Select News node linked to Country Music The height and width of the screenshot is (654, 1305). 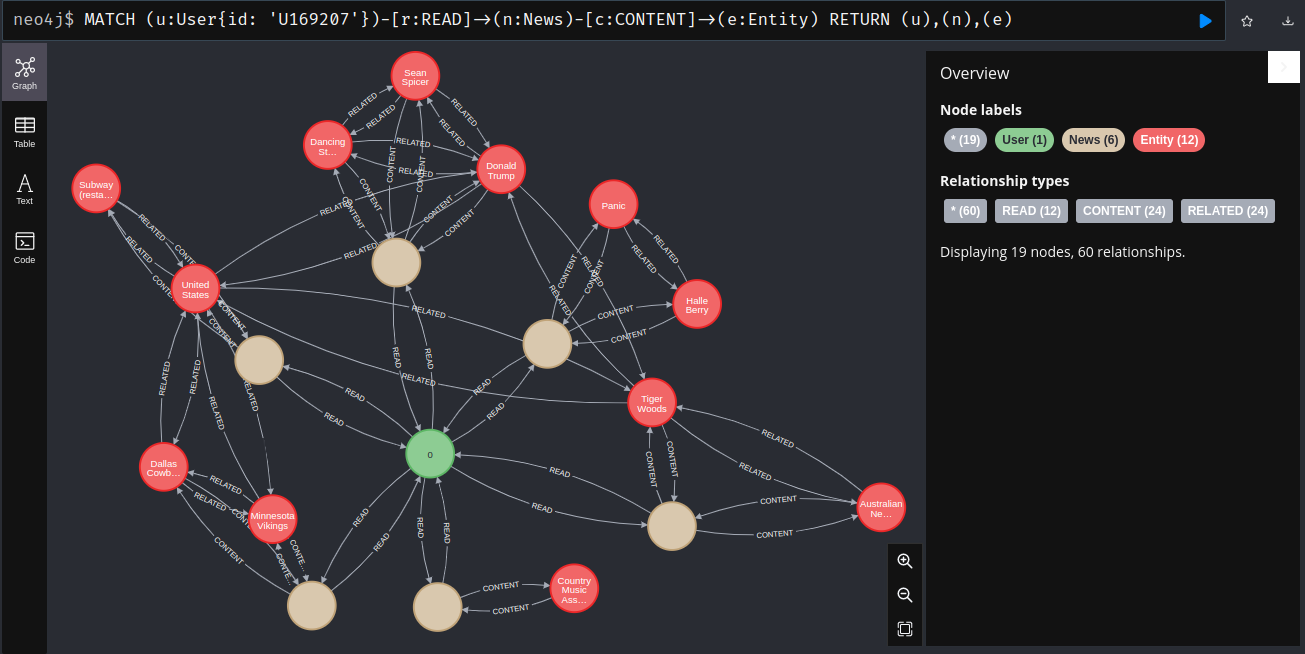437,606
